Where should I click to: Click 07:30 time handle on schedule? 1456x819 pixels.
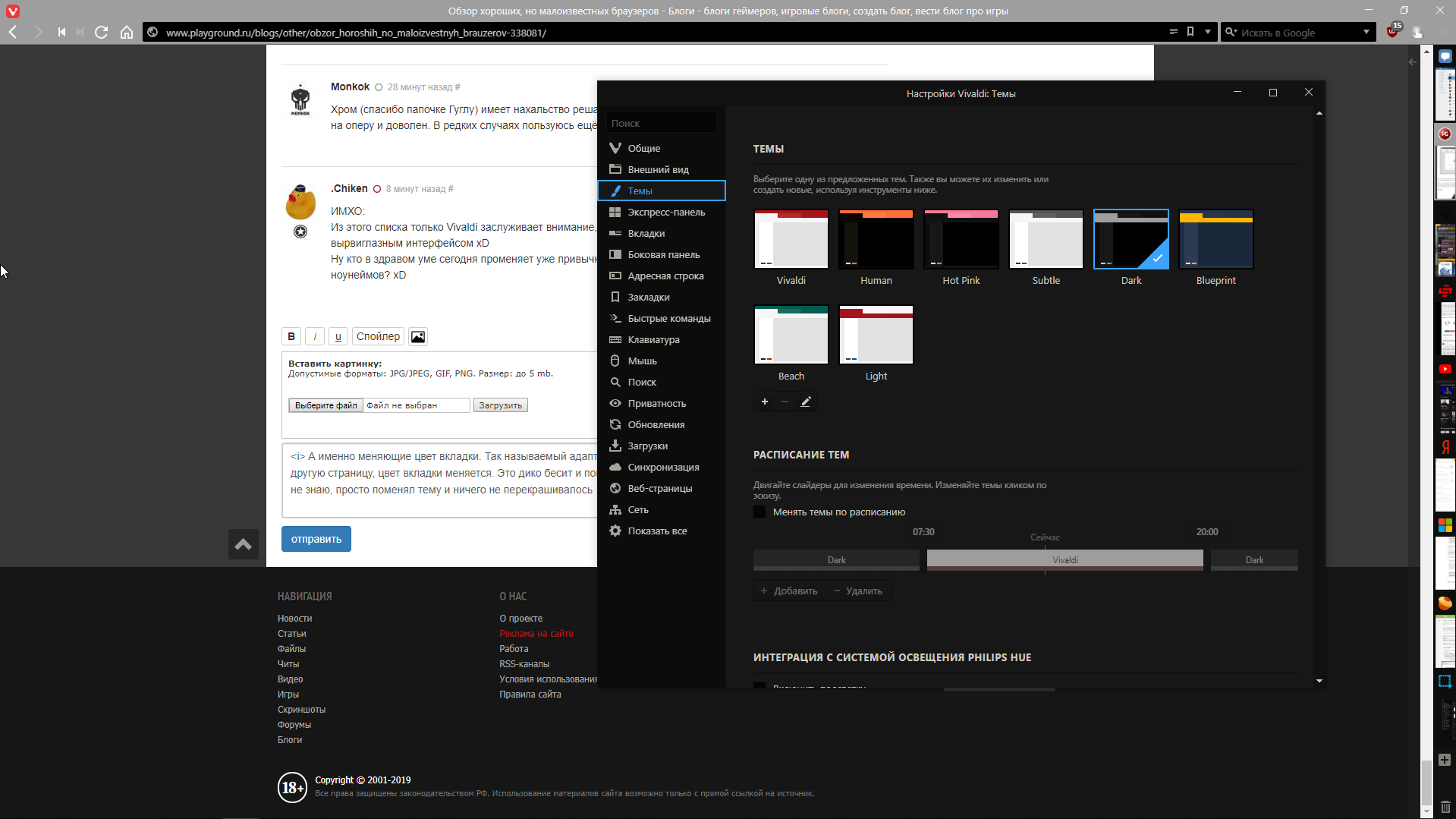923,532
